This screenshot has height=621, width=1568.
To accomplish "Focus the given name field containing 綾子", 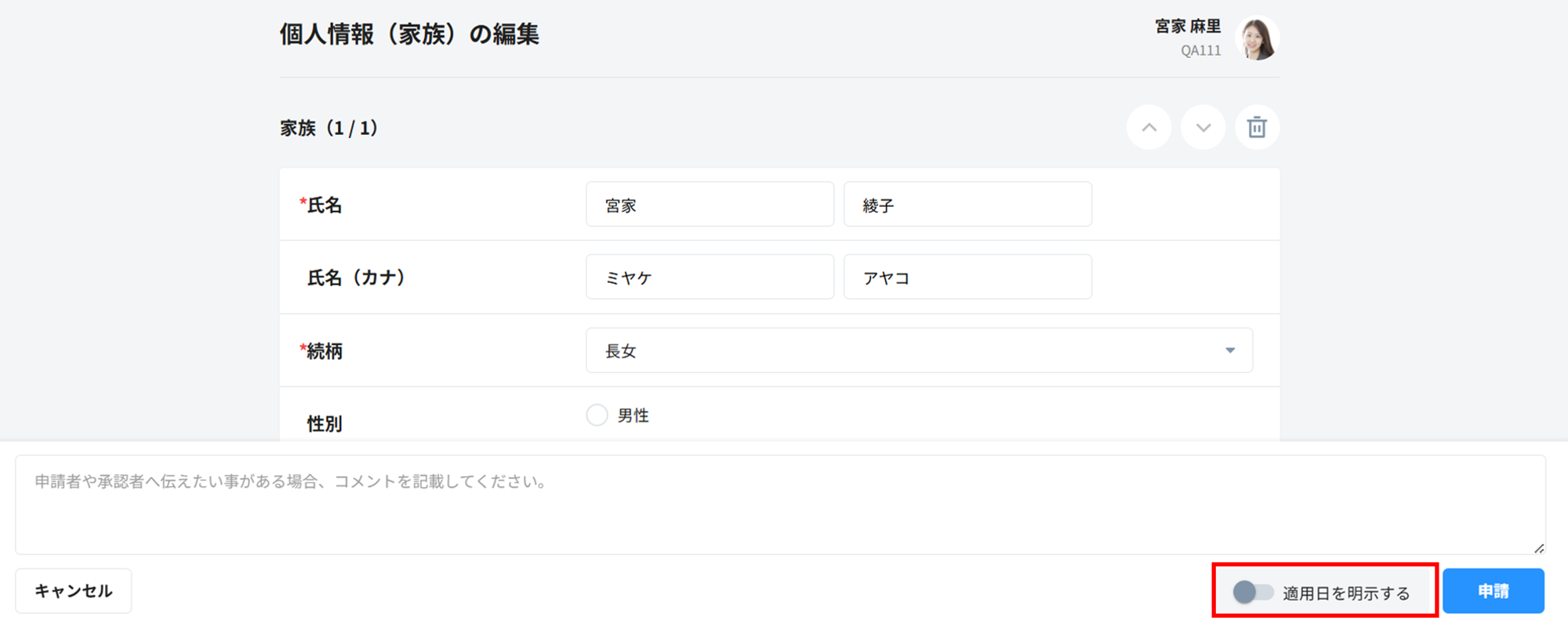I will pos(967,205).
